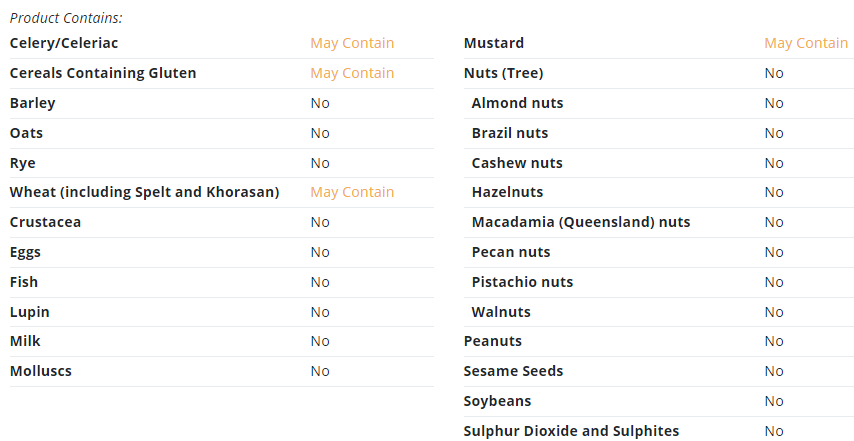Click the Almond nuts sub-item
This screenshot has height=441, width=854.
517,103
